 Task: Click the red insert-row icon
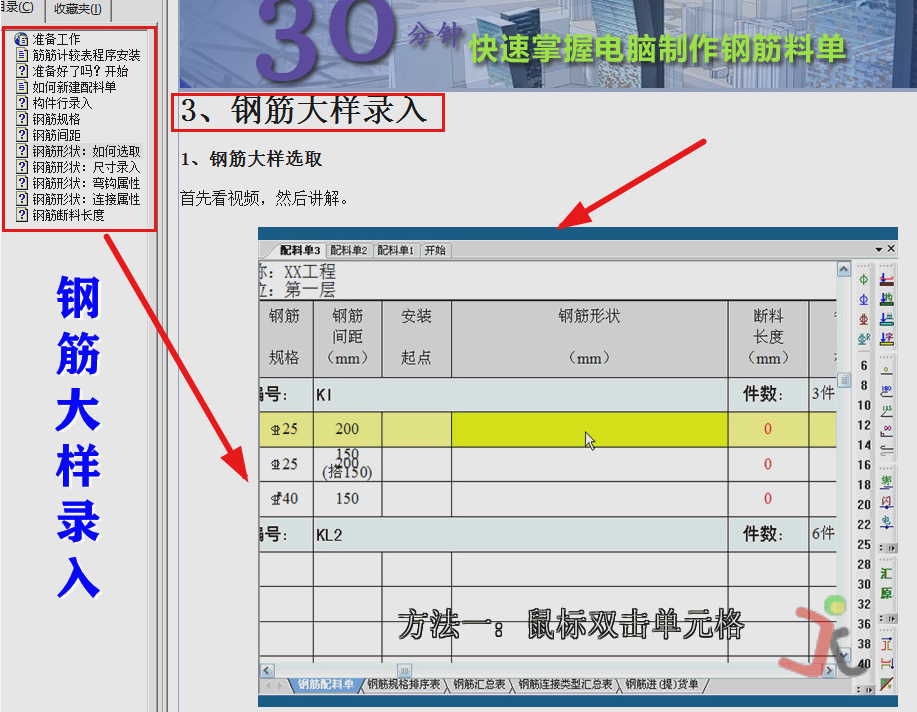[x=887, y=280]
